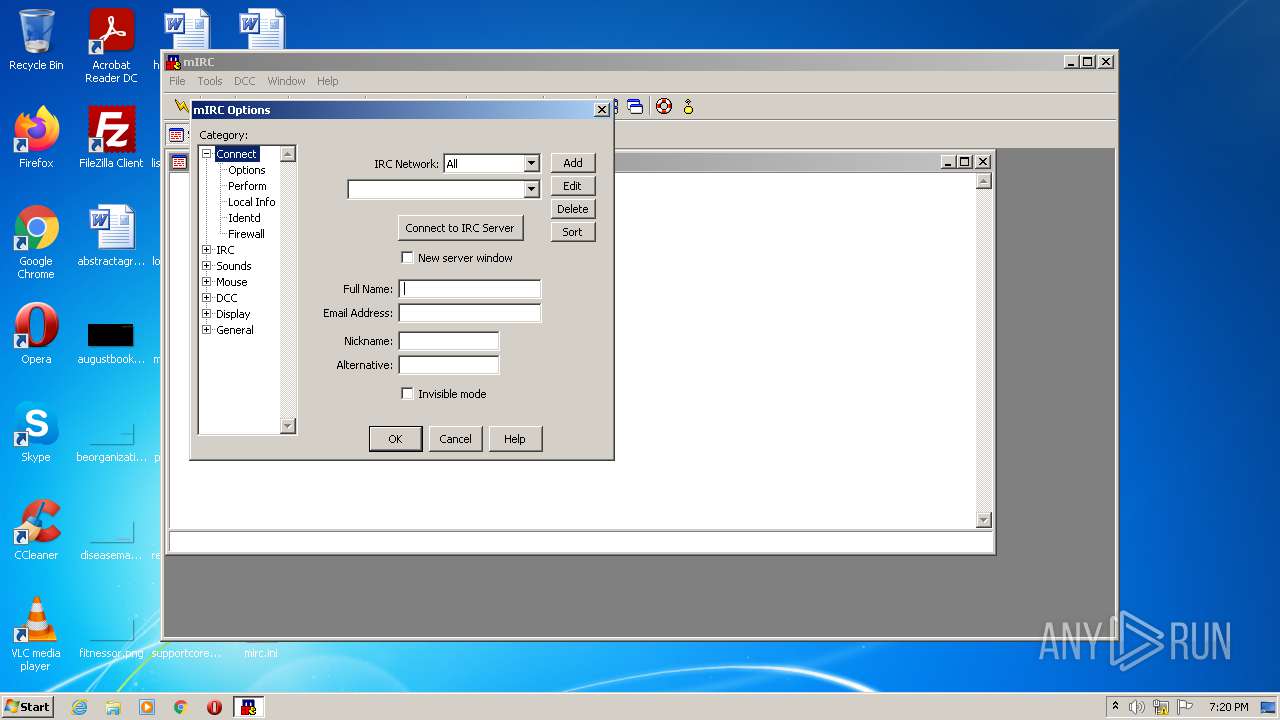Enable the Invisible mode checkbox
The width and height of the screenshot is (1280, 720).
tap(407, 394)
